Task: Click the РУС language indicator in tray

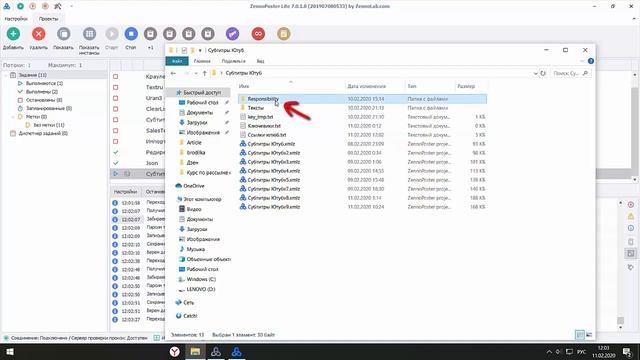Action: coord(582,351)
